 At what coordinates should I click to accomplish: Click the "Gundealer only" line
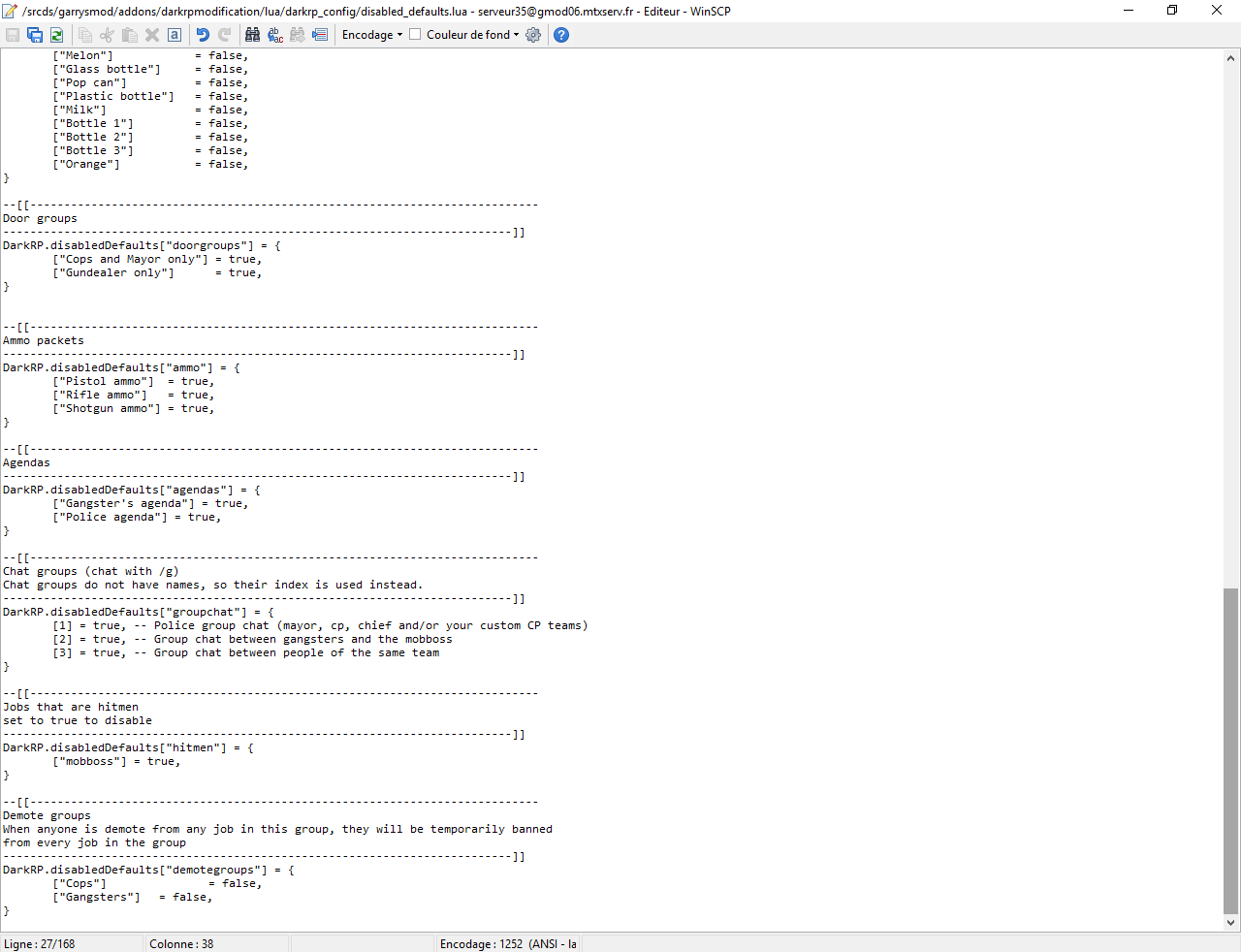[x=157, y=272]
